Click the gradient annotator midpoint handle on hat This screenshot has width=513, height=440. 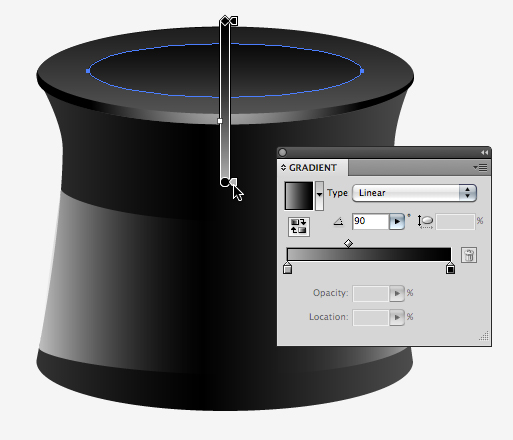pyautogui.click(x=220, y=121)
